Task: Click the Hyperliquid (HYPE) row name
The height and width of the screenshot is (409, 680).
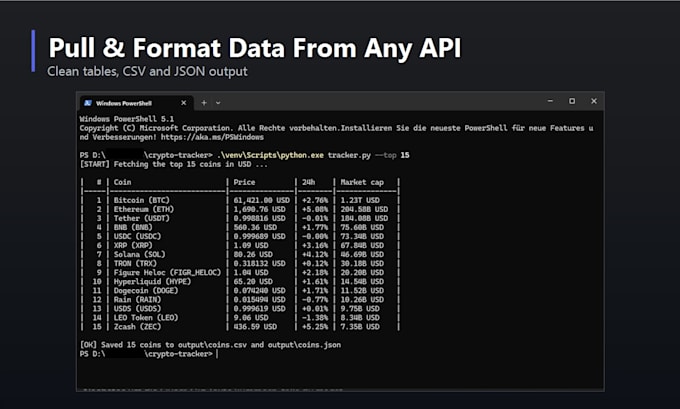Action: (152, 281)
